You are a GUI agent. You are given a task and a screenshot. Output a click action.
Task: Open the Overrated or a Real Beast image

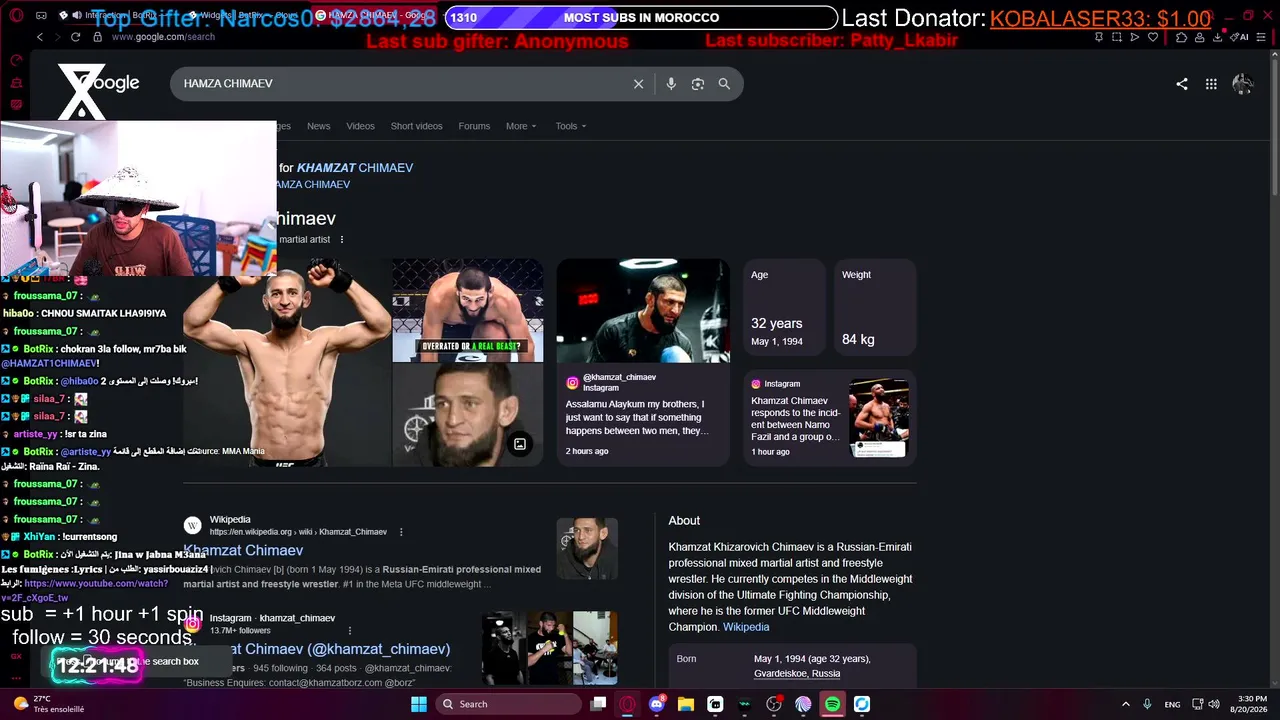[x=467, y=310]
